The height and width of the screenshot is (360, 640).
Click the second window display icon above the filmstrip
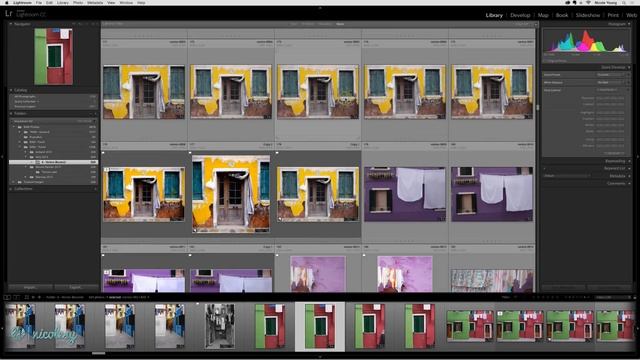[x=16, y=297]
